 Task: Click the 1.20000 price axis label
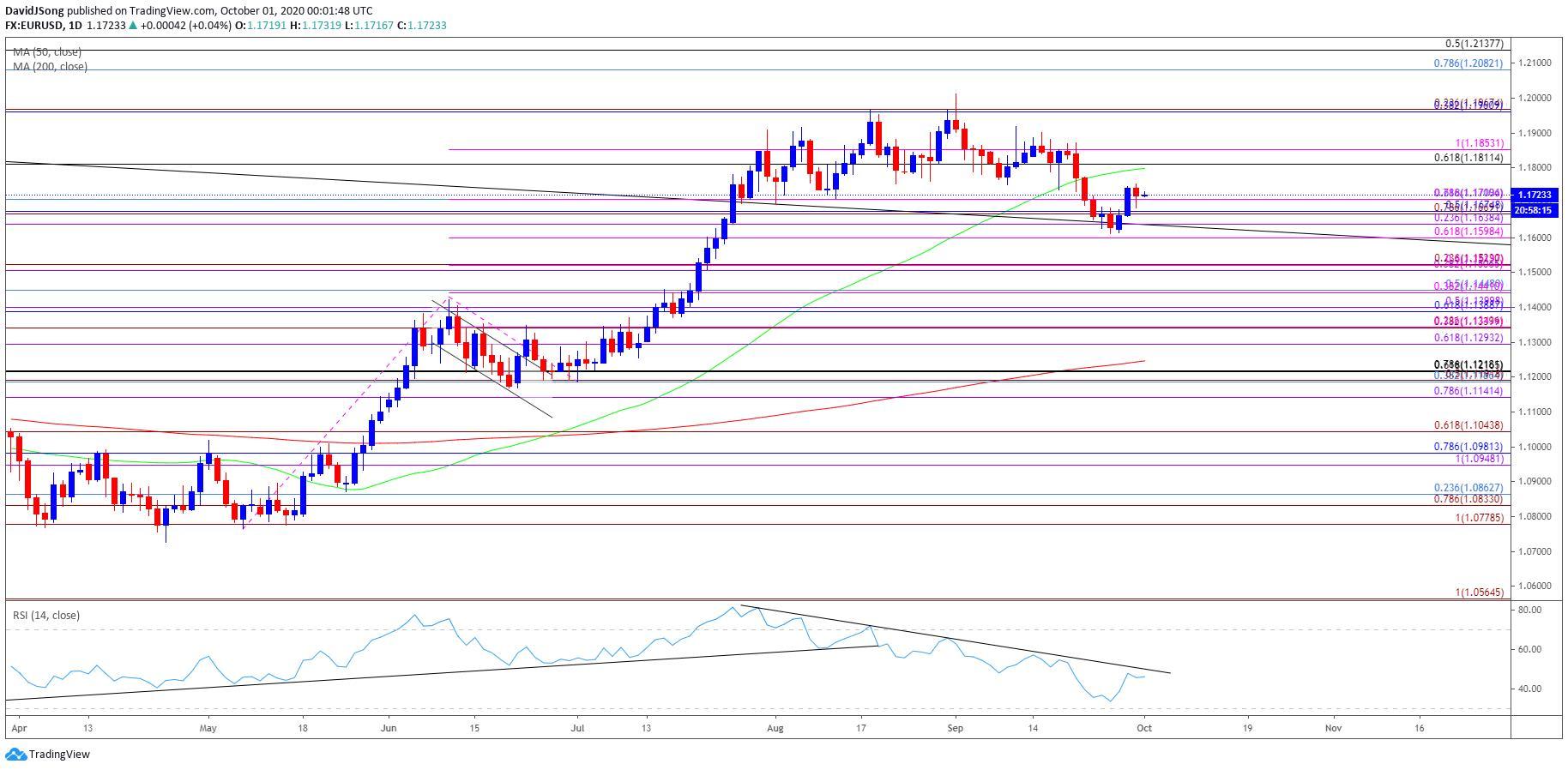[x=1533, y=99]
